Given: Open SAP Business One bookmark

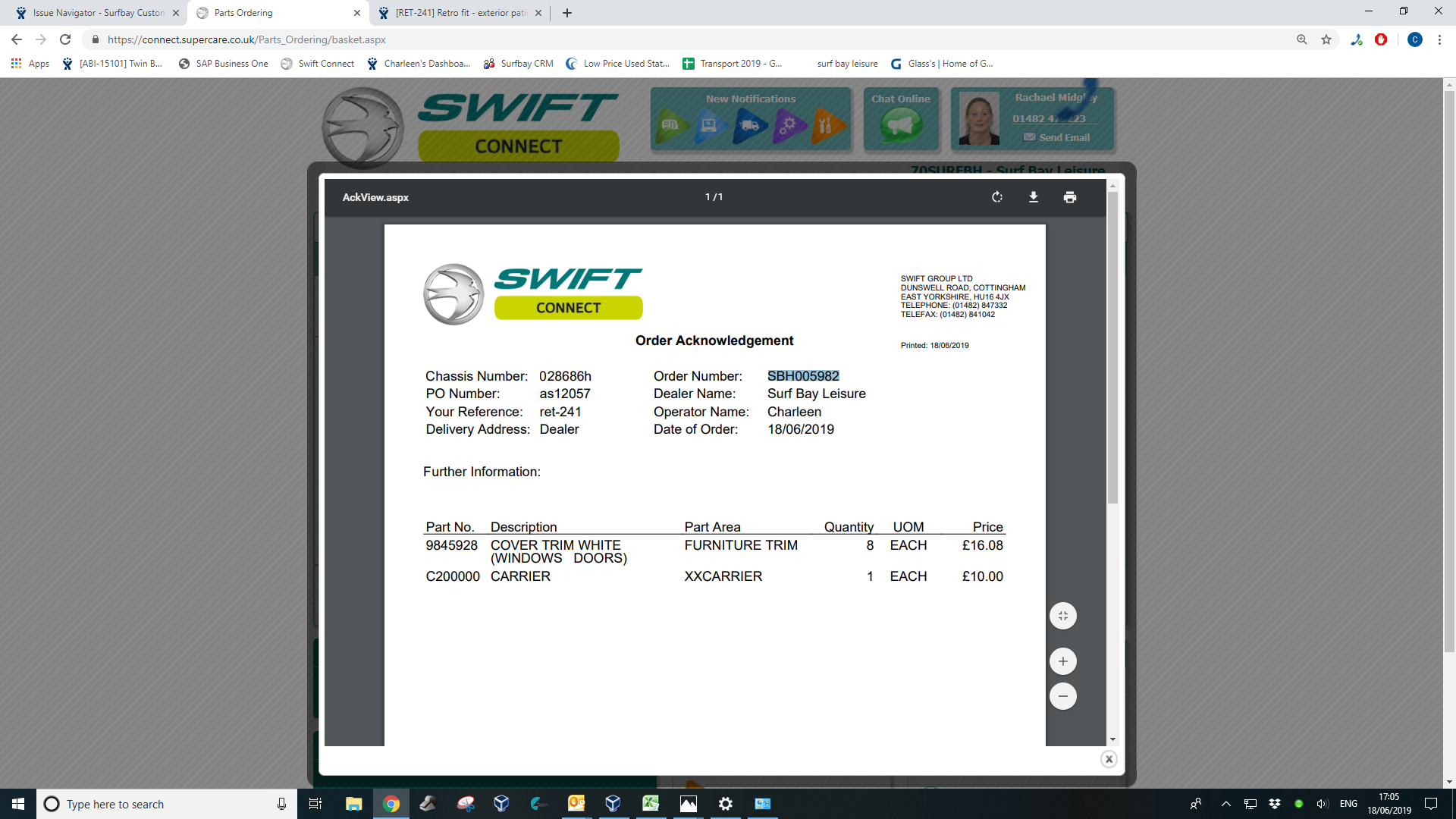Looking at the screenshot, I should coord(224,64).
